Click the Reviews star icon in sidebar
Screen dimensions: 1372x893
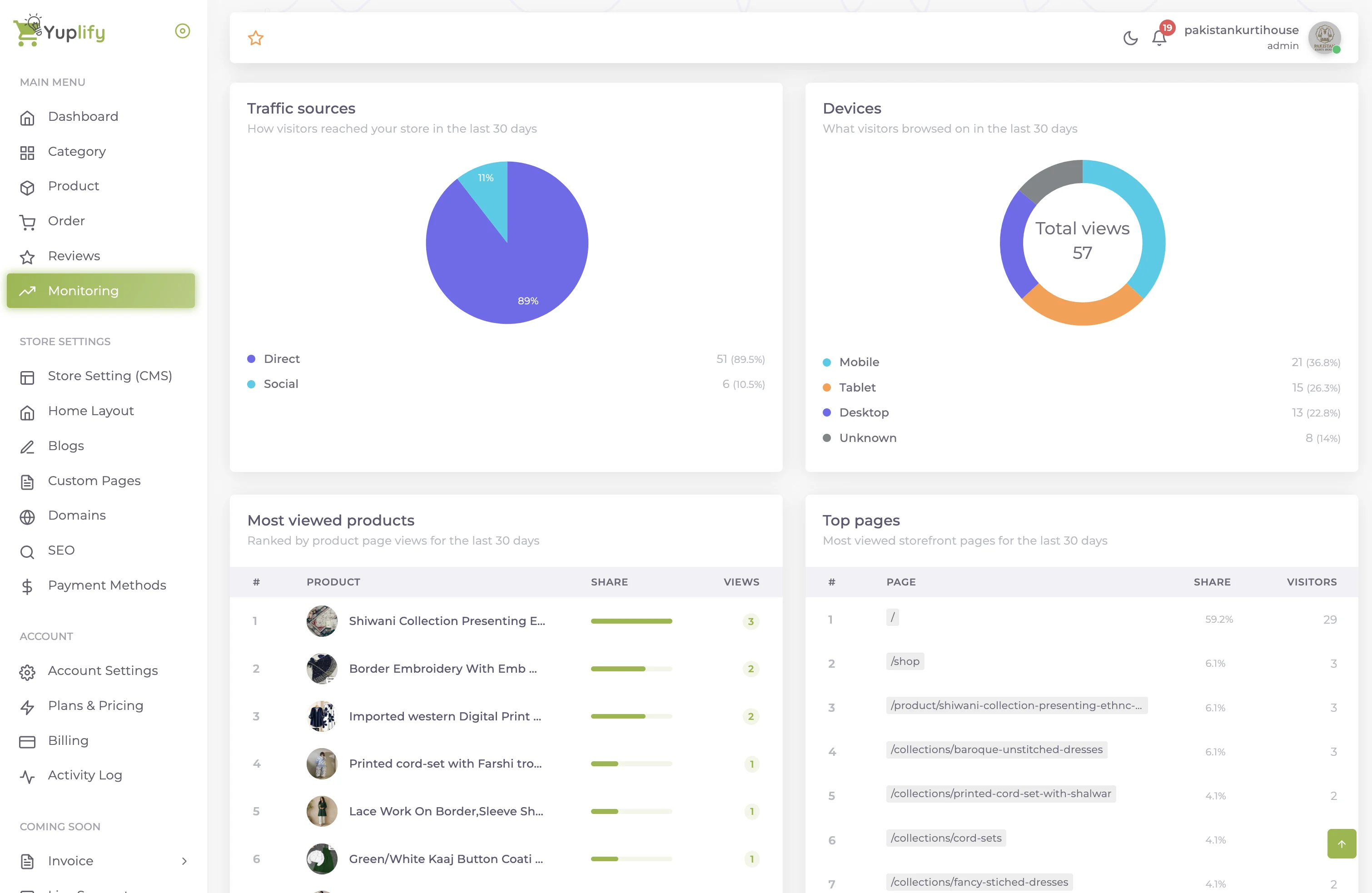pyautogui.click(x=27, y=257)
